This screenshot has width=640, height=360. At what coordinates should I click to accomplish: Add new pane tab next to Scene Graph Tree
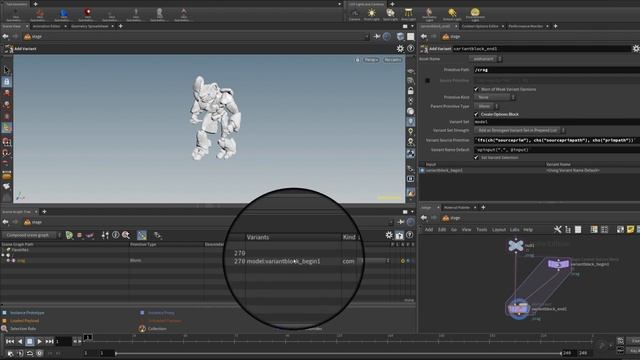(44, 212)
